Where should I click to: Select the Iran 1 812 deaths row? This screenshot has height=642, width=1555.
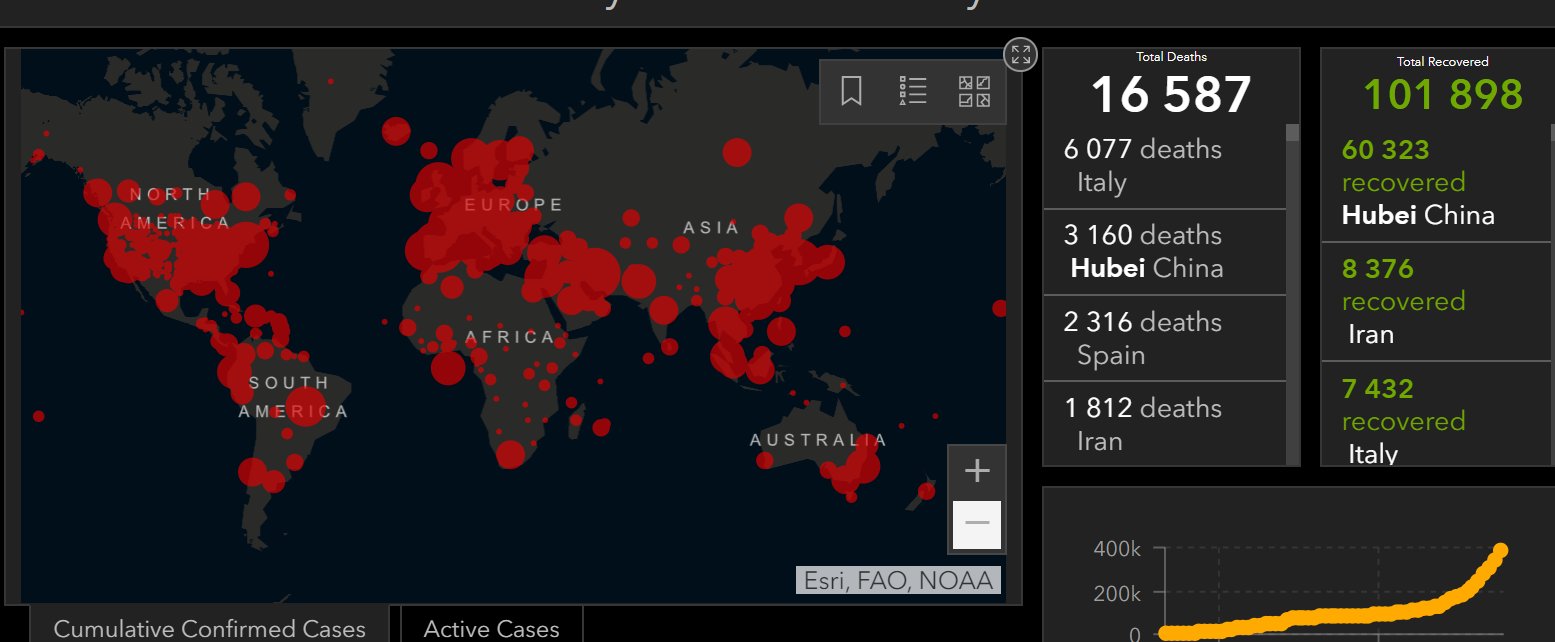(1164, 424)
